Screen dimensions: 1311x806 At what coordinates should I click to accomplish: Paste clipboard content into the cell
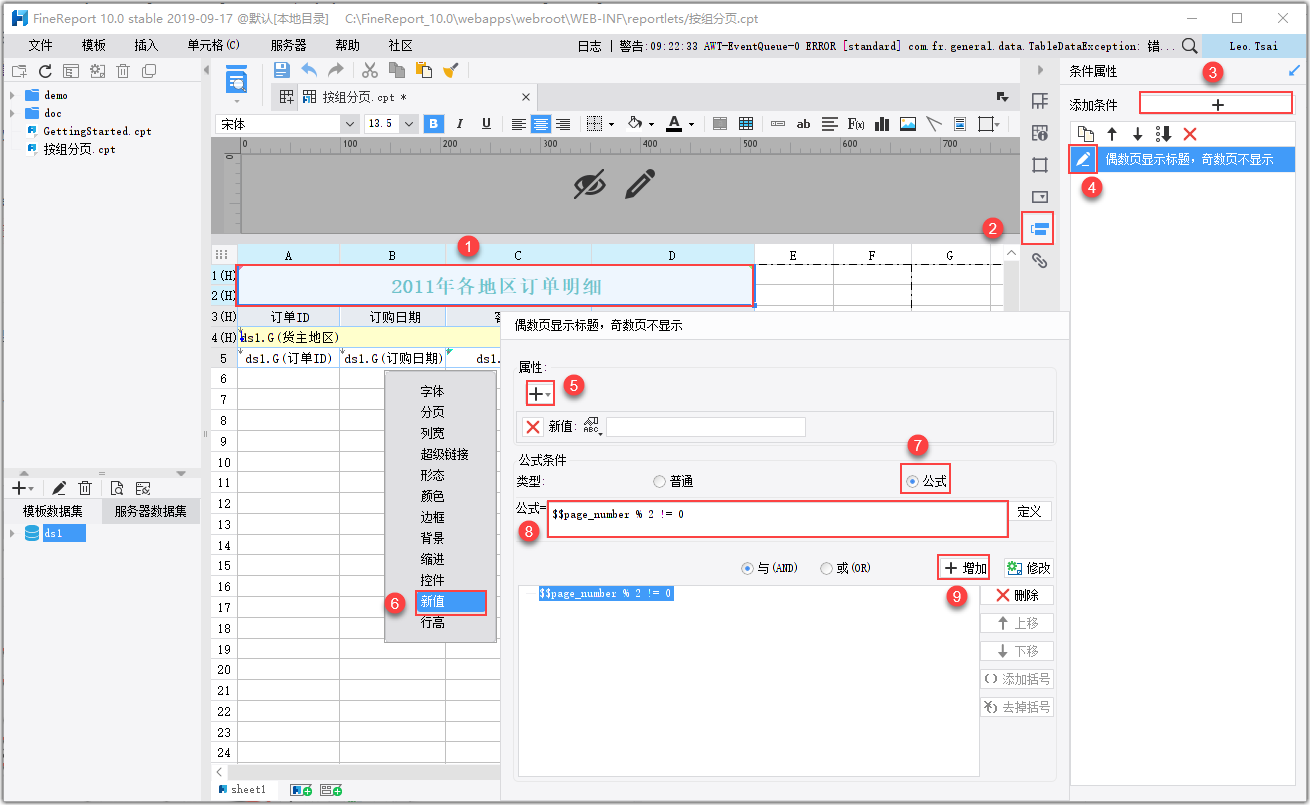424,70
